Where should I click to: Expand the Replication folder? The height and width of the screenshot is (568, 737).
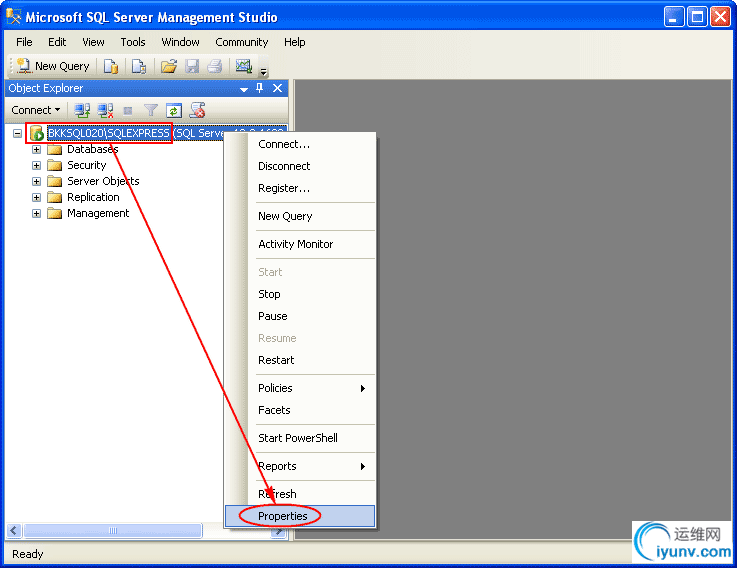[36, 197]
